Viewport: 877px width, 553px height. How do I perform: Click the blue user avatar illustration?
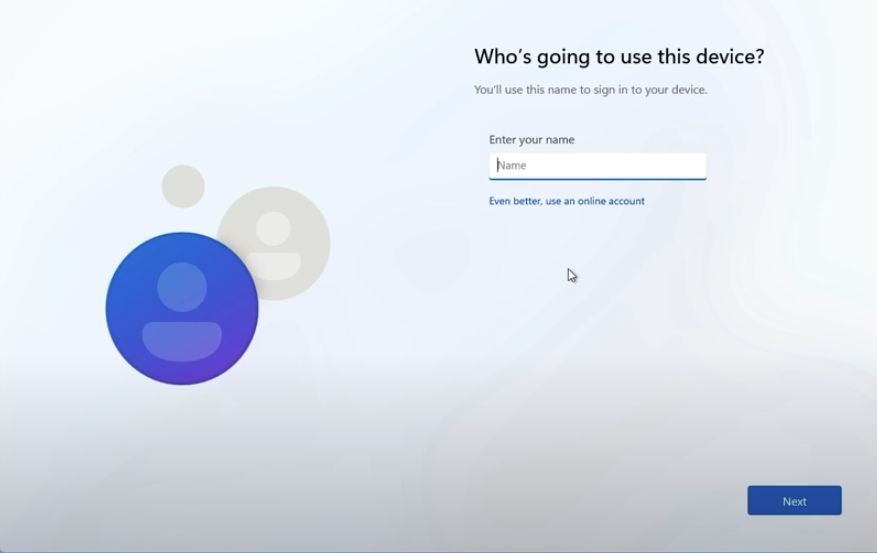182,309
